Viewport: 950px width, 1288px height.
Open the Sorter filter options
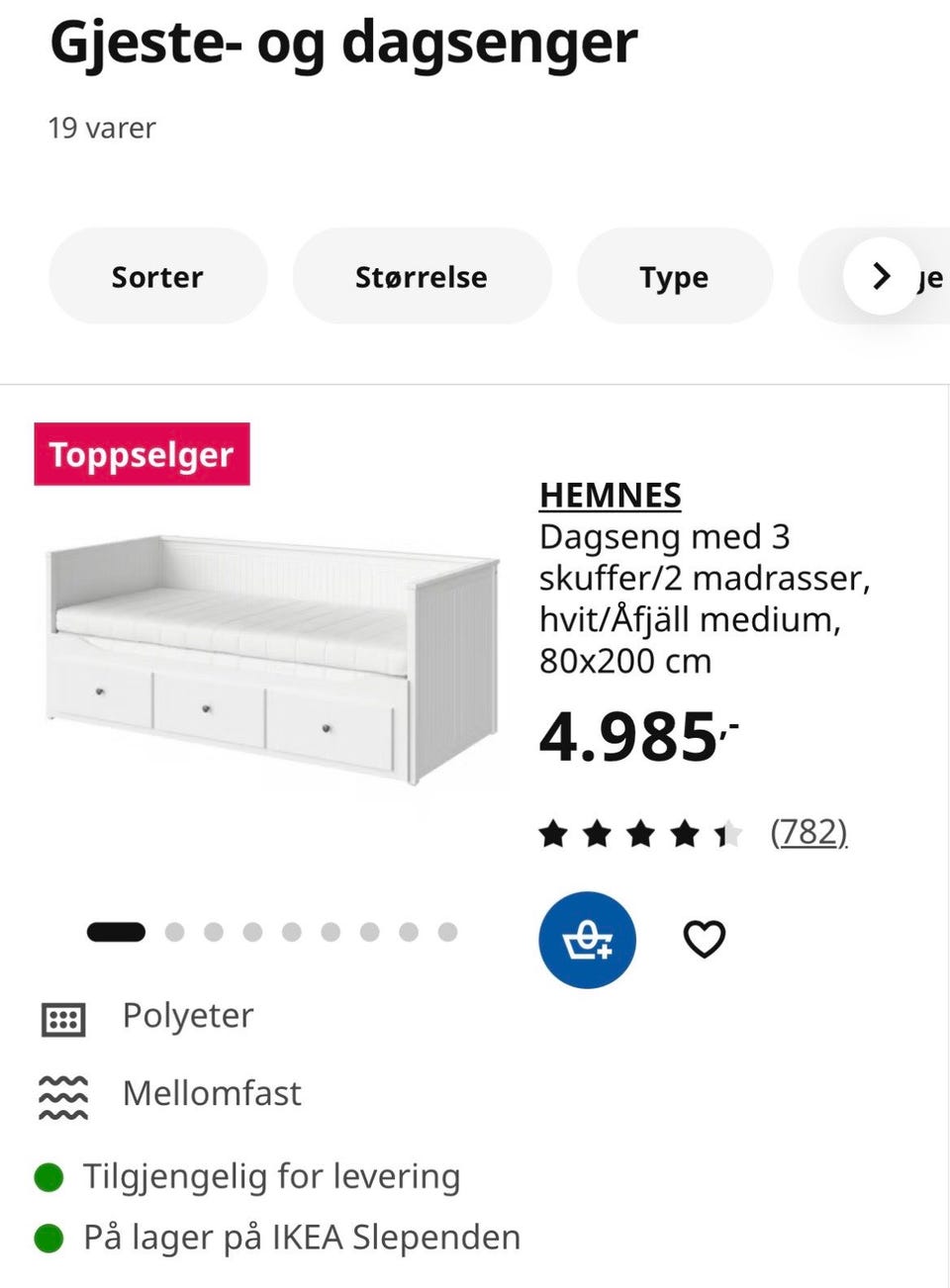point(157,277)
